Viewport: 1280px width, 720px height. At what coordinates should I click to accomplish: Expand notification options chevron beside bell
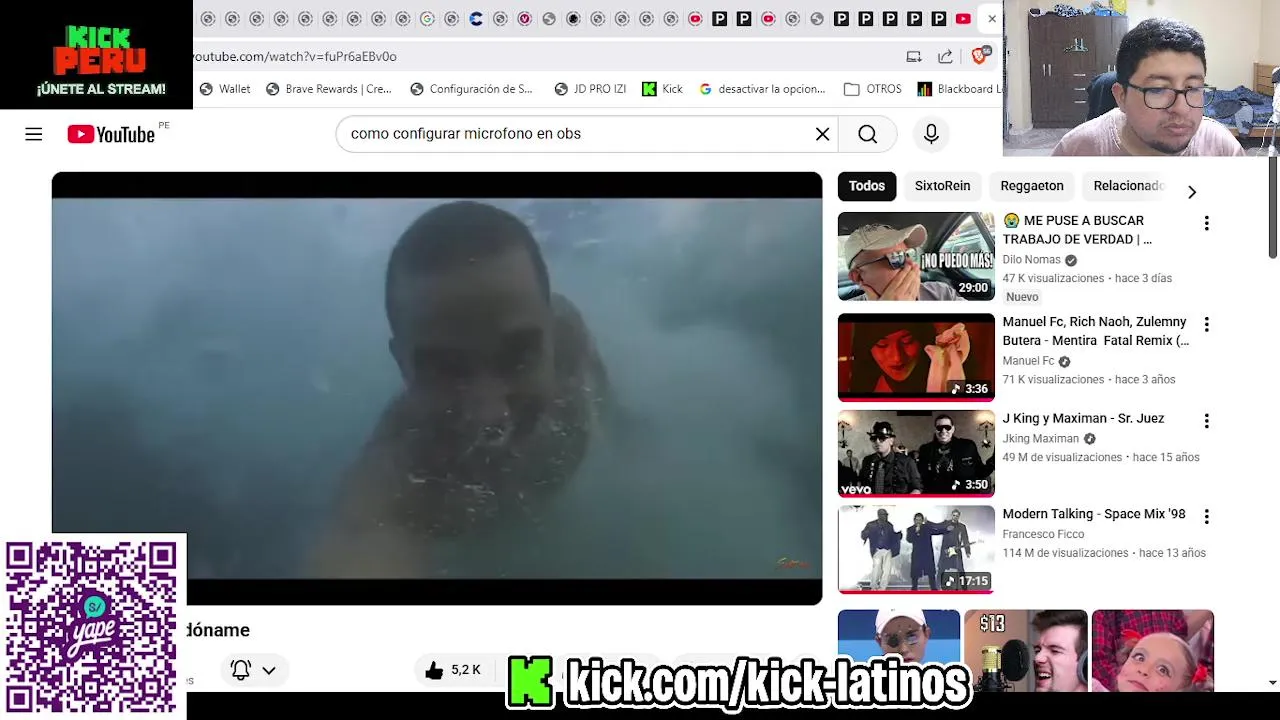tap(269, 670)
